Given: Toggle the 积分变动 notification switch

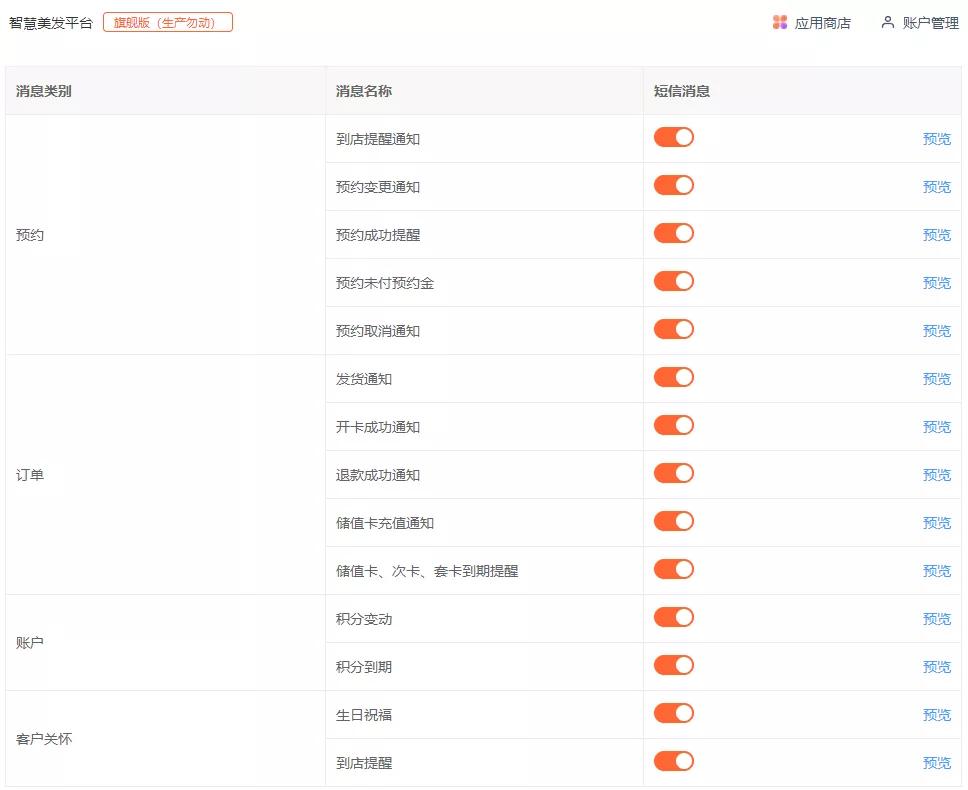Looking at the screenshot, I should pyautogui.click(x=673, y=618).
